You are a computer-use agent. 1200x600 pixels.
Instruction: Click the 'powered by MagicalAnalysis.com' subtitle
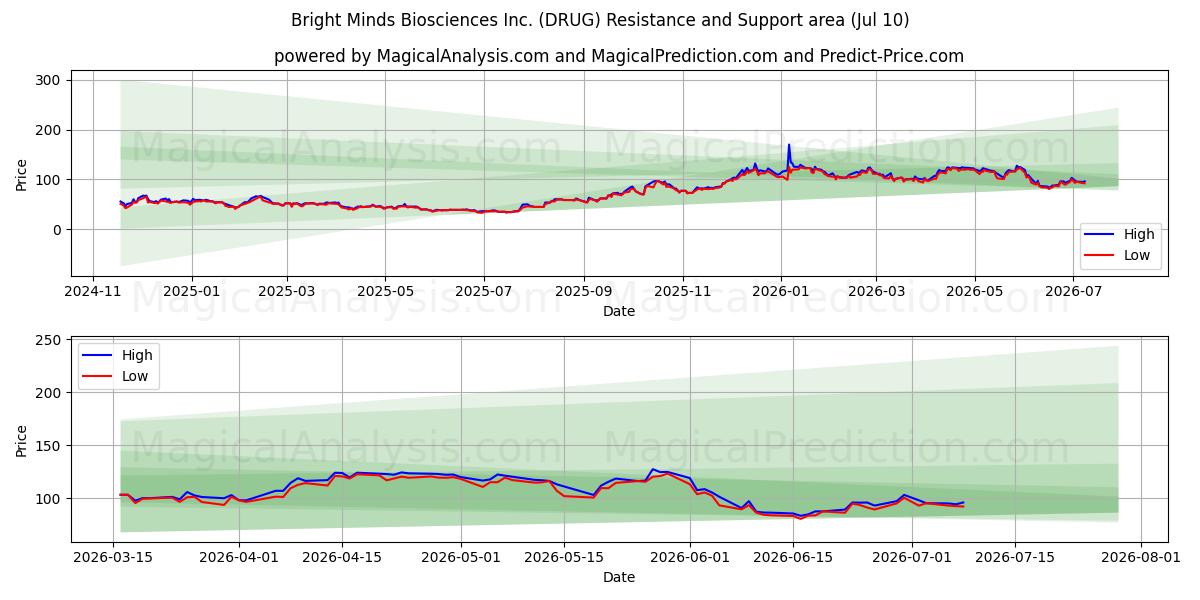point(619,56)
